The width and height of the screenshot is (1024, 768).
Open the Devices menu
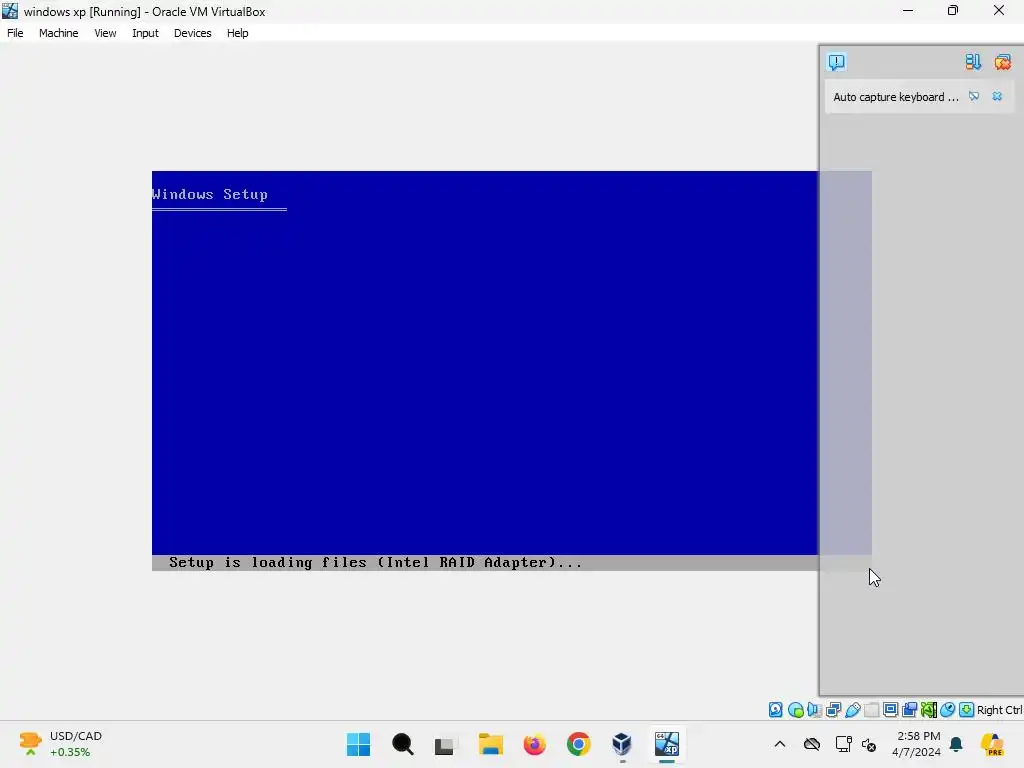pos(192,33)
